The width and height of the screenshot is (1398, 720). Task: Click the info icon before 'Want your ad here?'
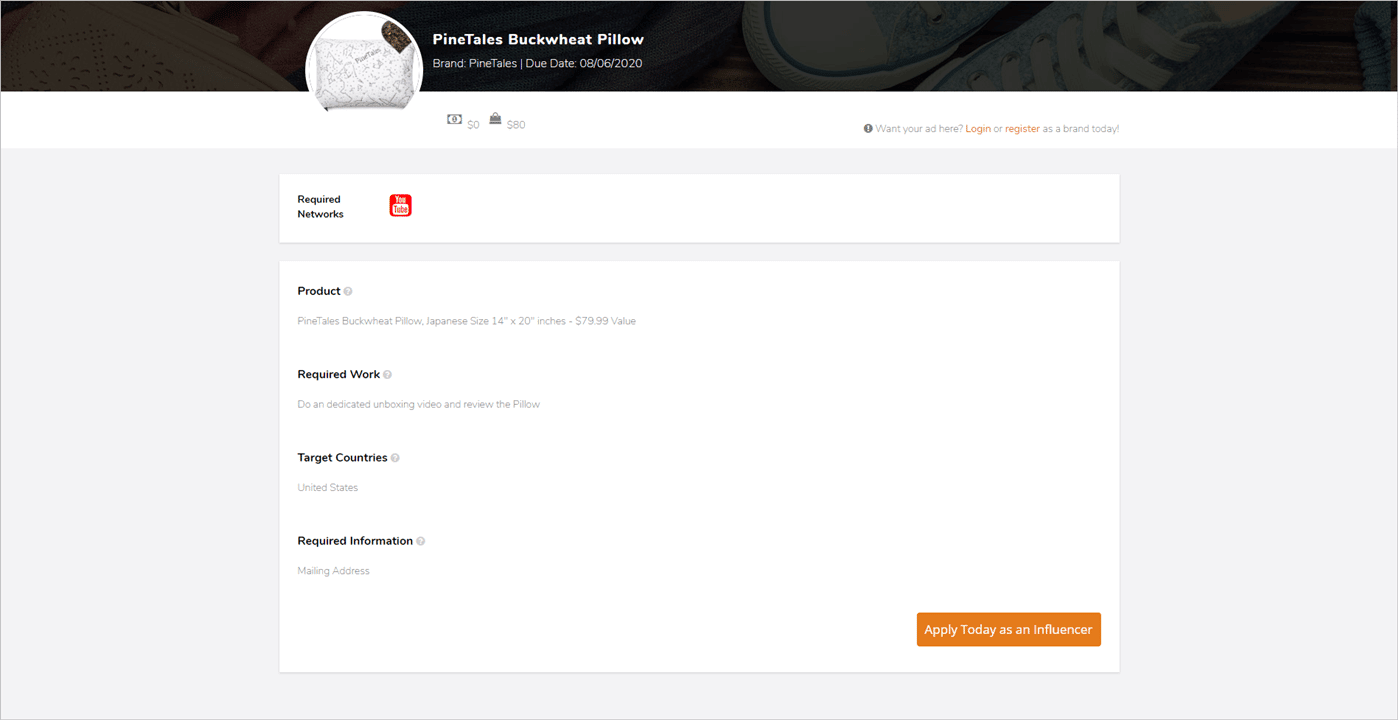(868, 129)
